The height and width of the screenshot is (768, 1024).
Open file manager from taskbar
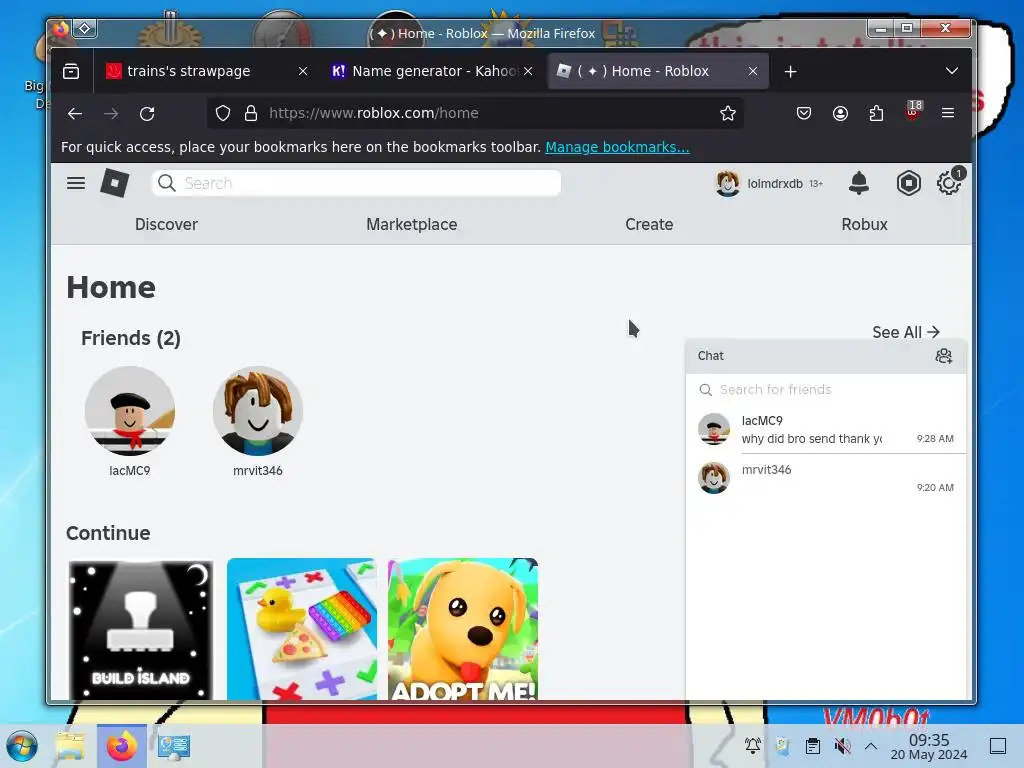[70, 746]
